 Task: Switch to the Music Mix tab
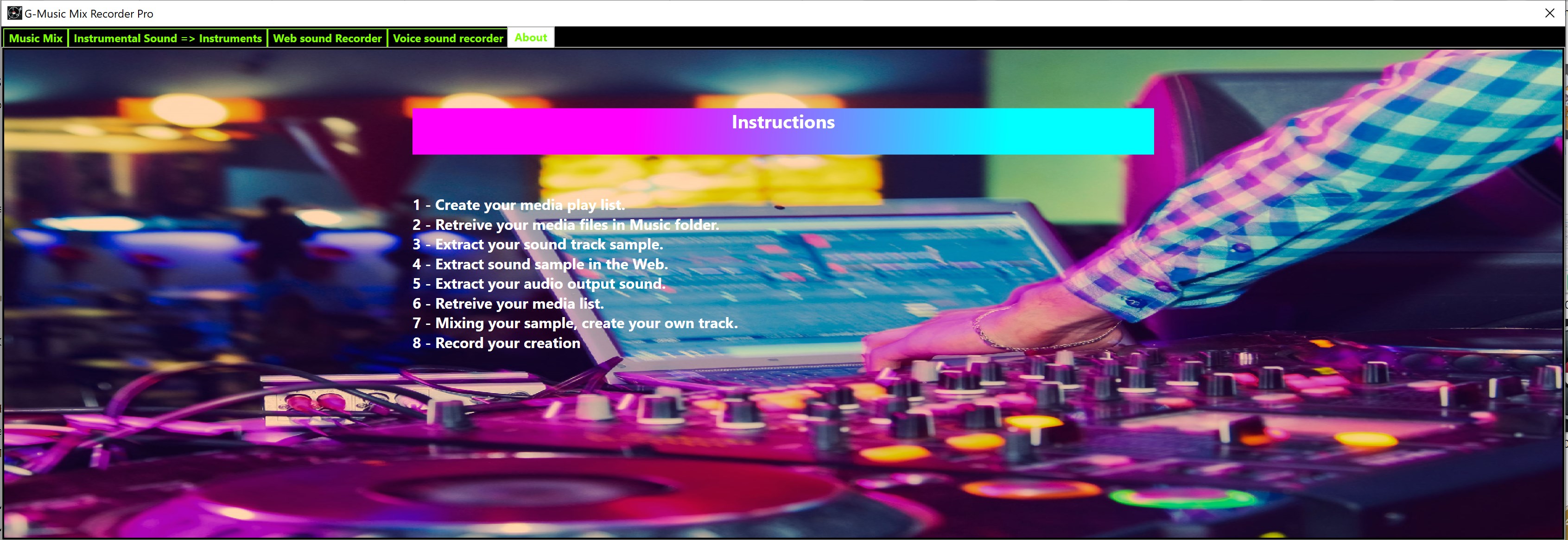pyautogui.click(x=35, y=38)
